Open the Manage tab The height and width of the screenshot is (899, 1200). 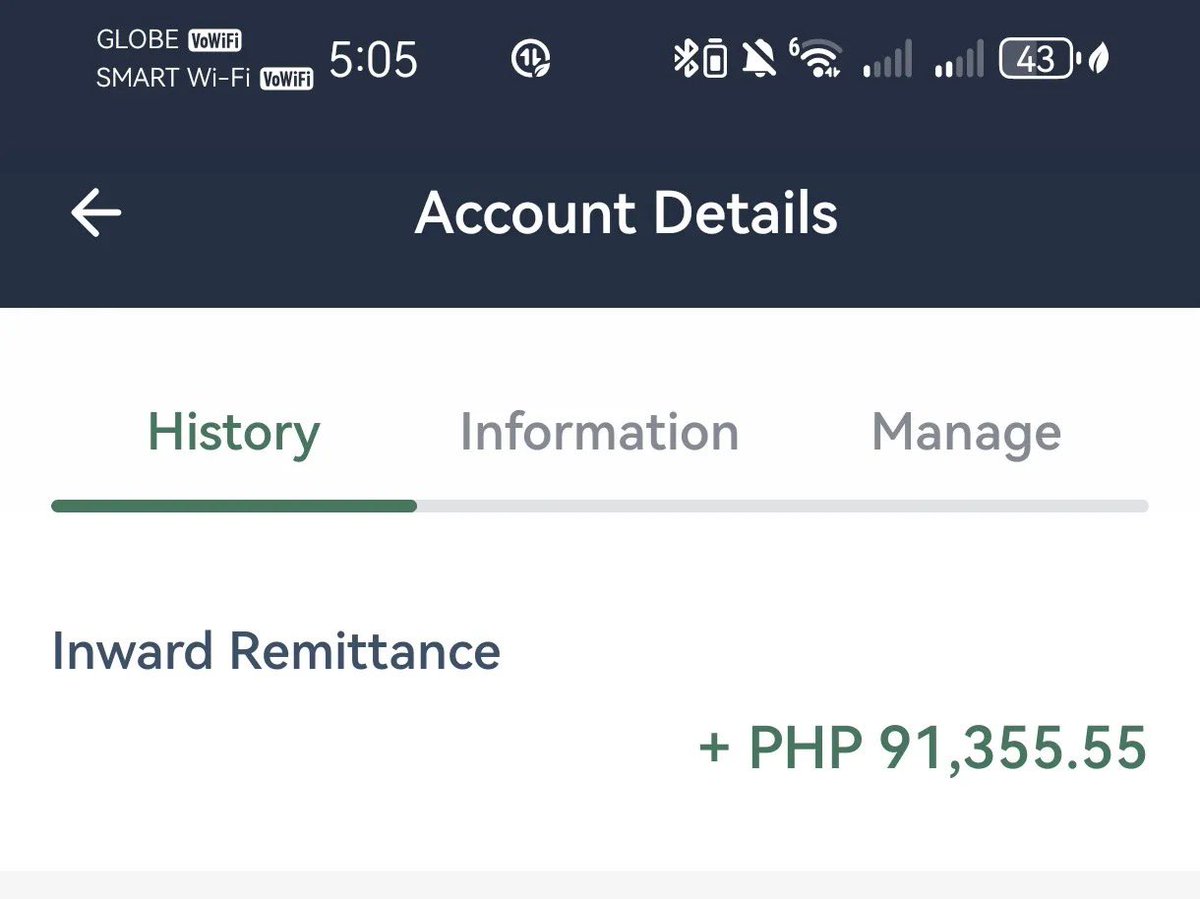[x=966, y=434]
